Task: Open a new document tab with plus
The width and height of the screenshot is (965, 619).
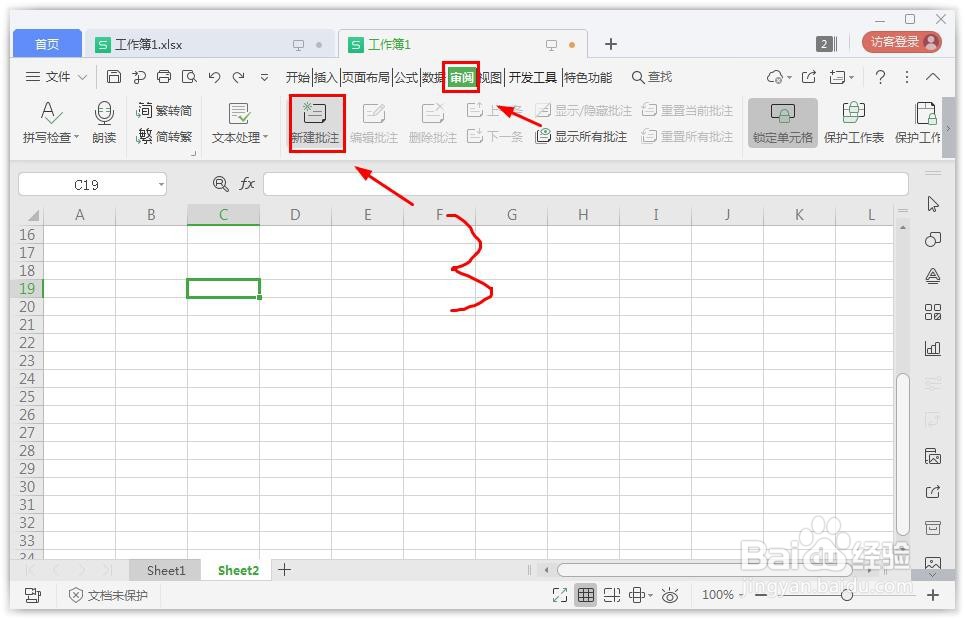Action: click(611, 44)
